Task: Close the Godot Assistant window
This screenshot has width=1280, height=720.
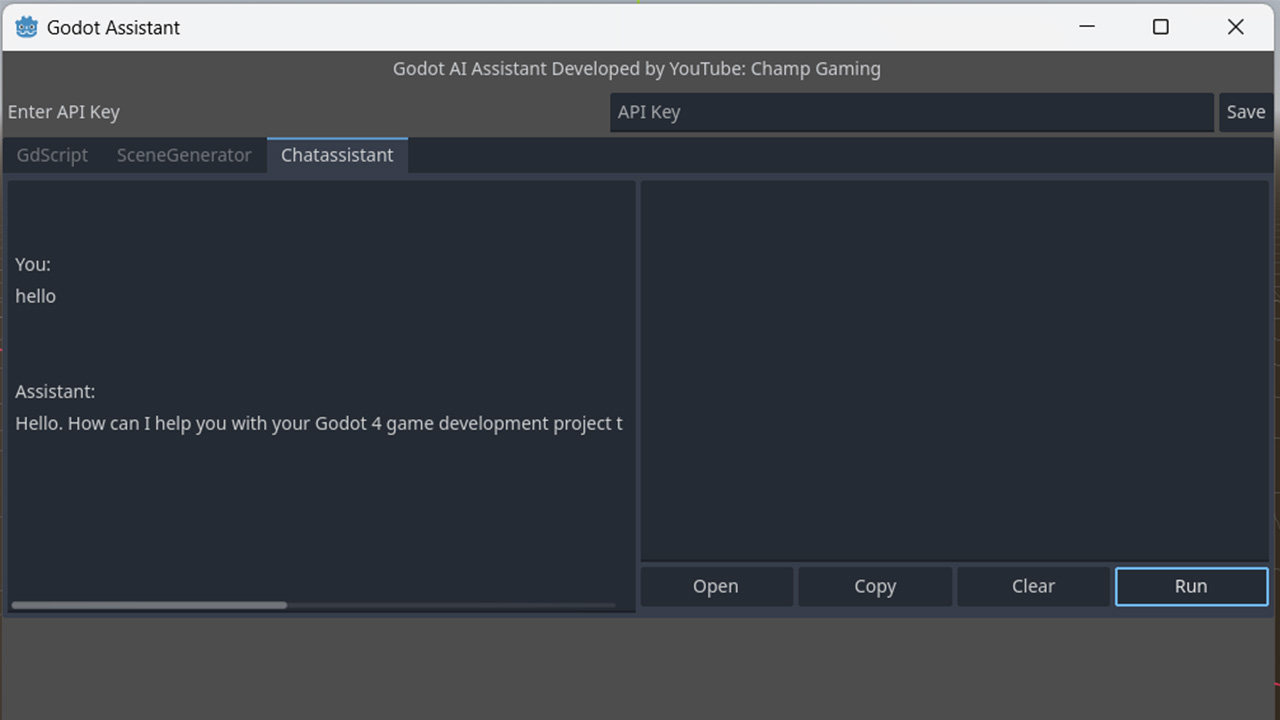Action: pyautogui.click(x=1236, y=27)
